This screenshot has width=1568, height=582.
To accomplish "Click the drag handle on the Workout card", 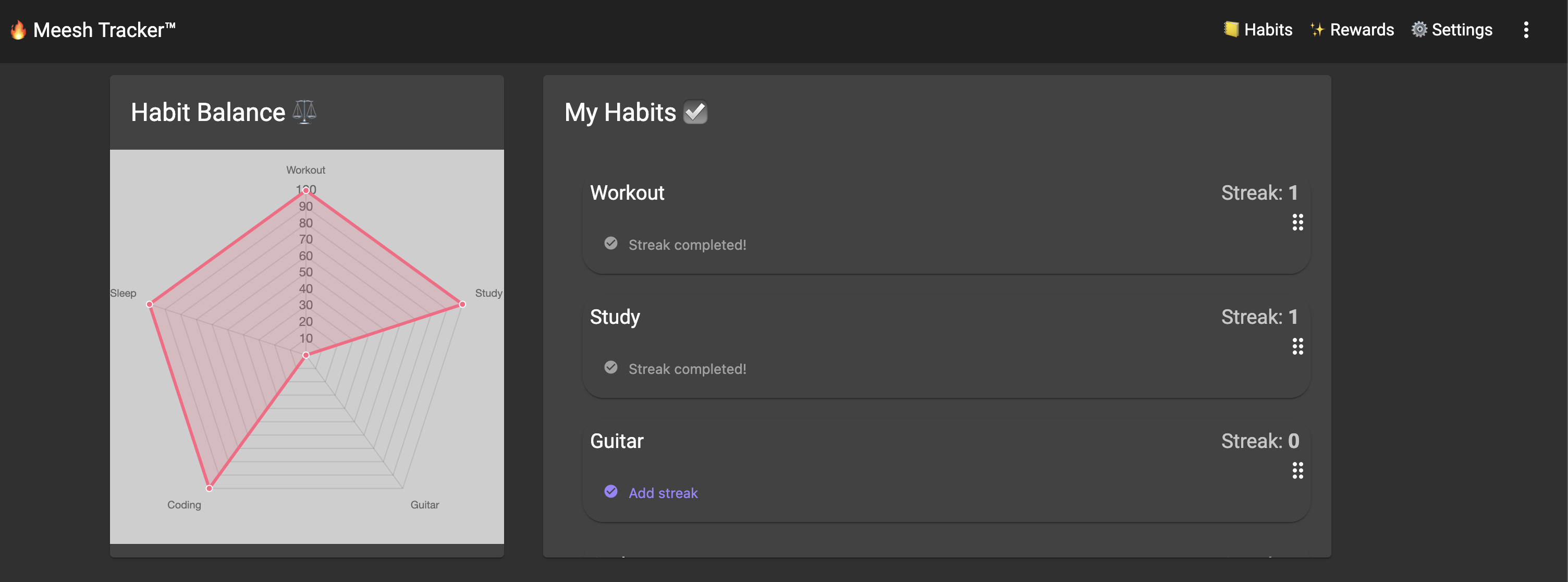I will click(x=1297, y=222).
